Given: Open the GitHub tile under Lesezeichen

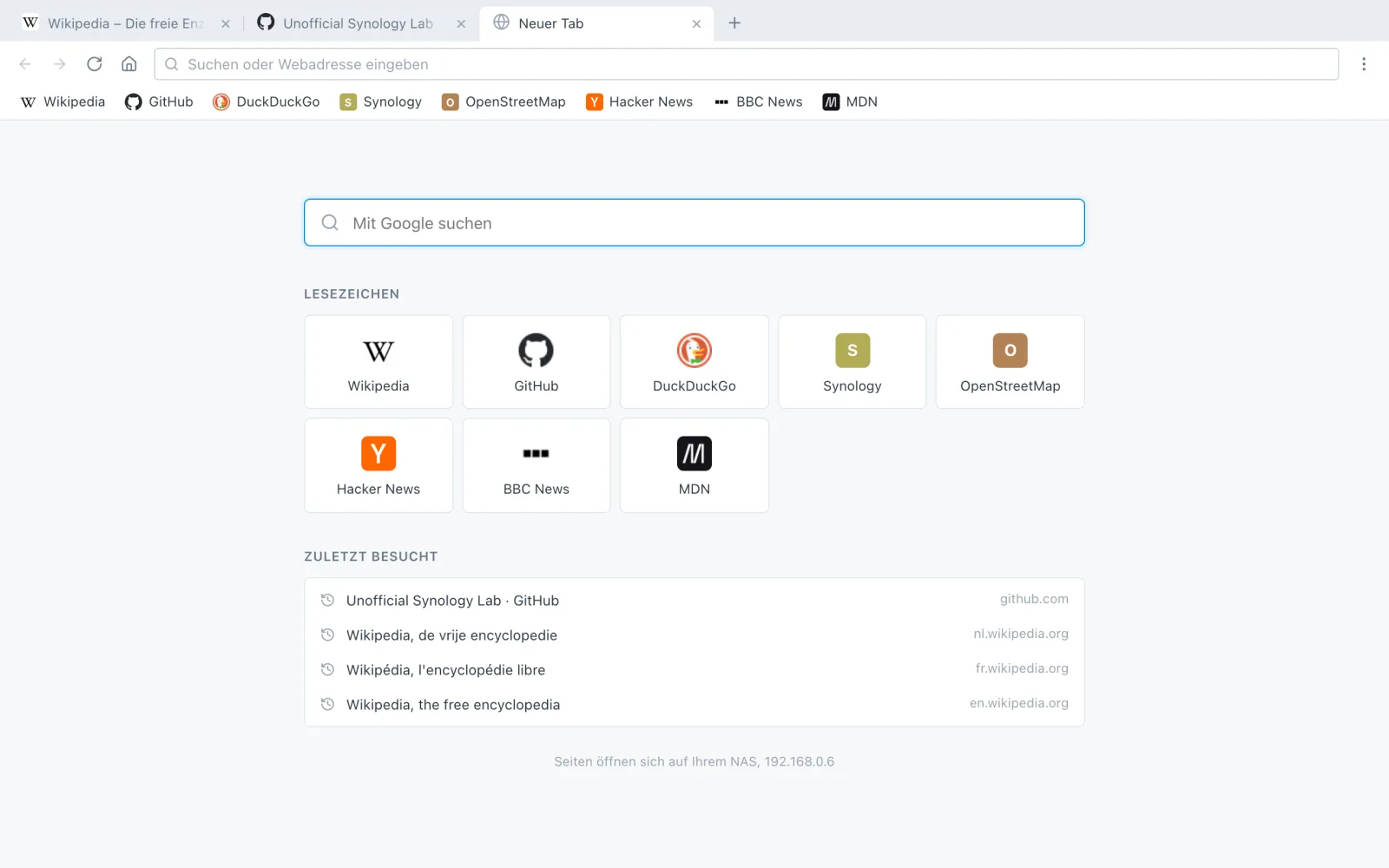Looking at the screenshot, I should 537,362.
